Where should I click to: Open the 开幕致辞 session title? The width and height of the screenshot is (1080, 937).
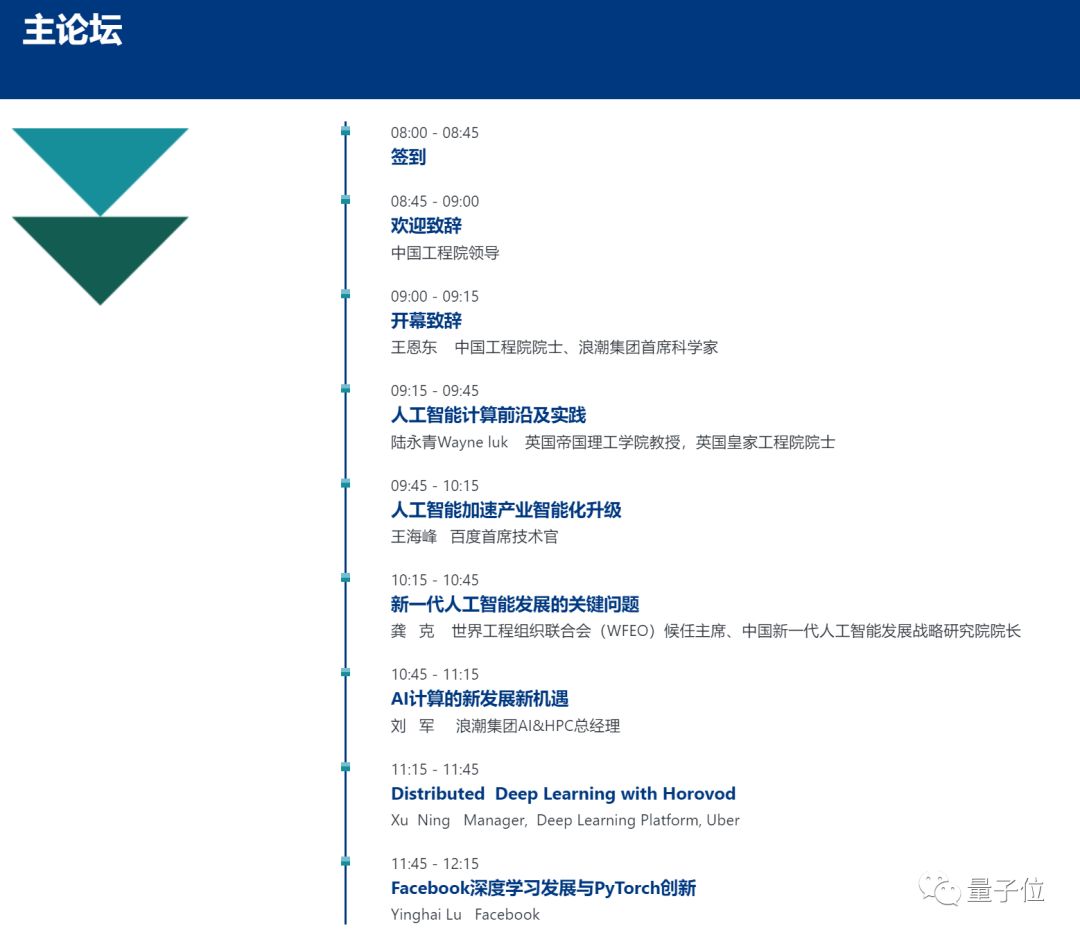point(426,320)
